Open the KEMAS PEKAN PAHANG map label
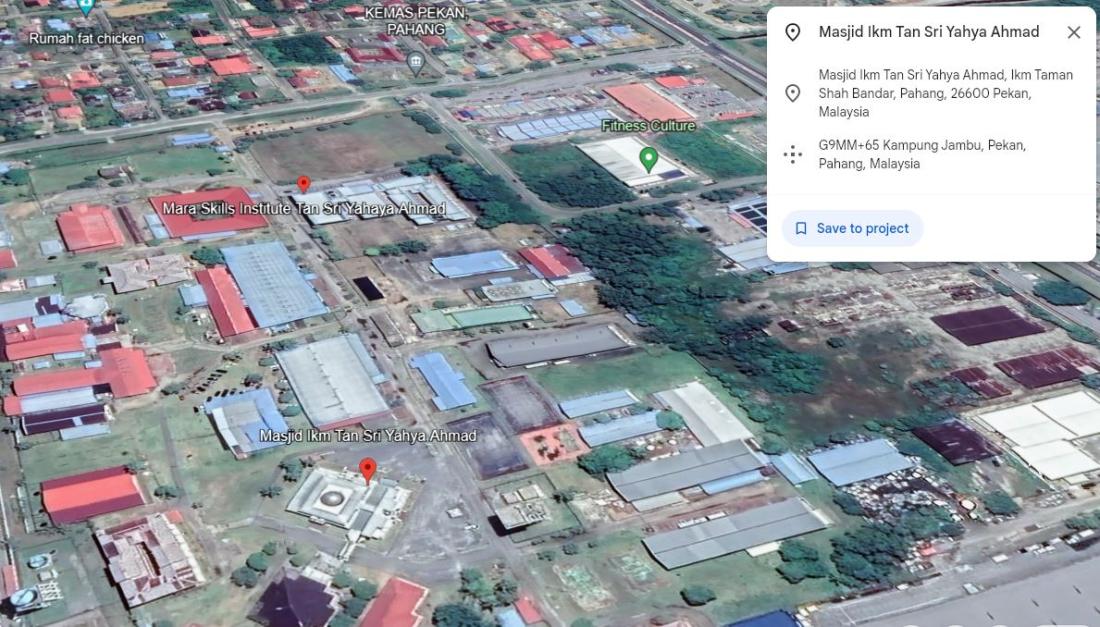The height and width of the screenshot is (627, 1100). [x=416, y=21]
